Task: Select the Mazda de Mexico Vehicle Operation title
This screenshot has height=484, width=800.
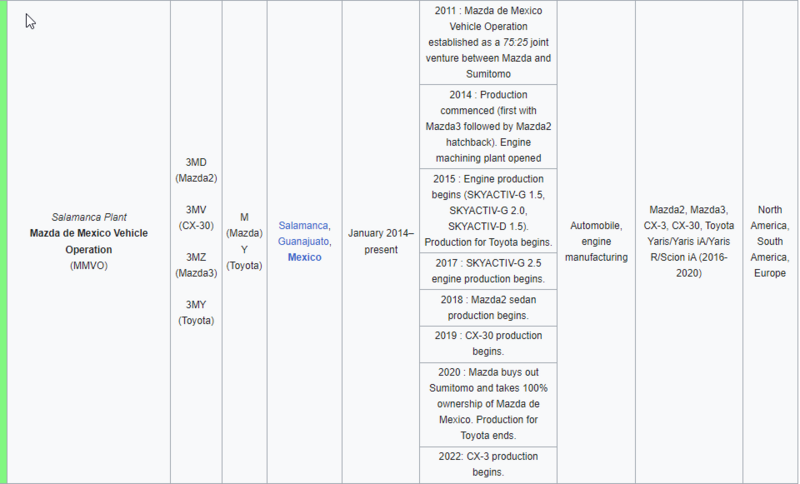Action: point(89,241)
